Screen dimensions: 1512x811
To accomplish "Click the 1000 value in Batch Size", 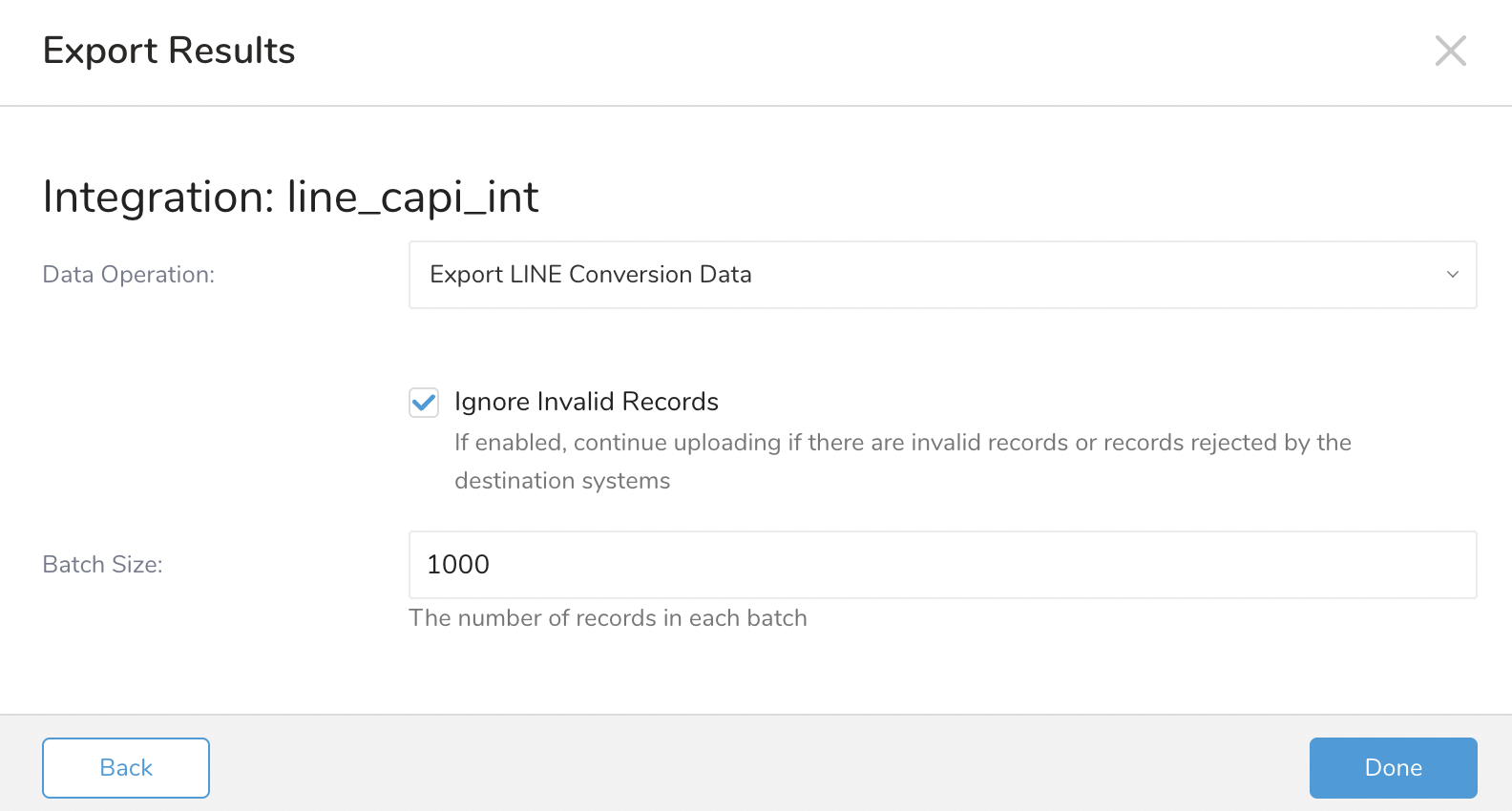I will tap(458, 565).
